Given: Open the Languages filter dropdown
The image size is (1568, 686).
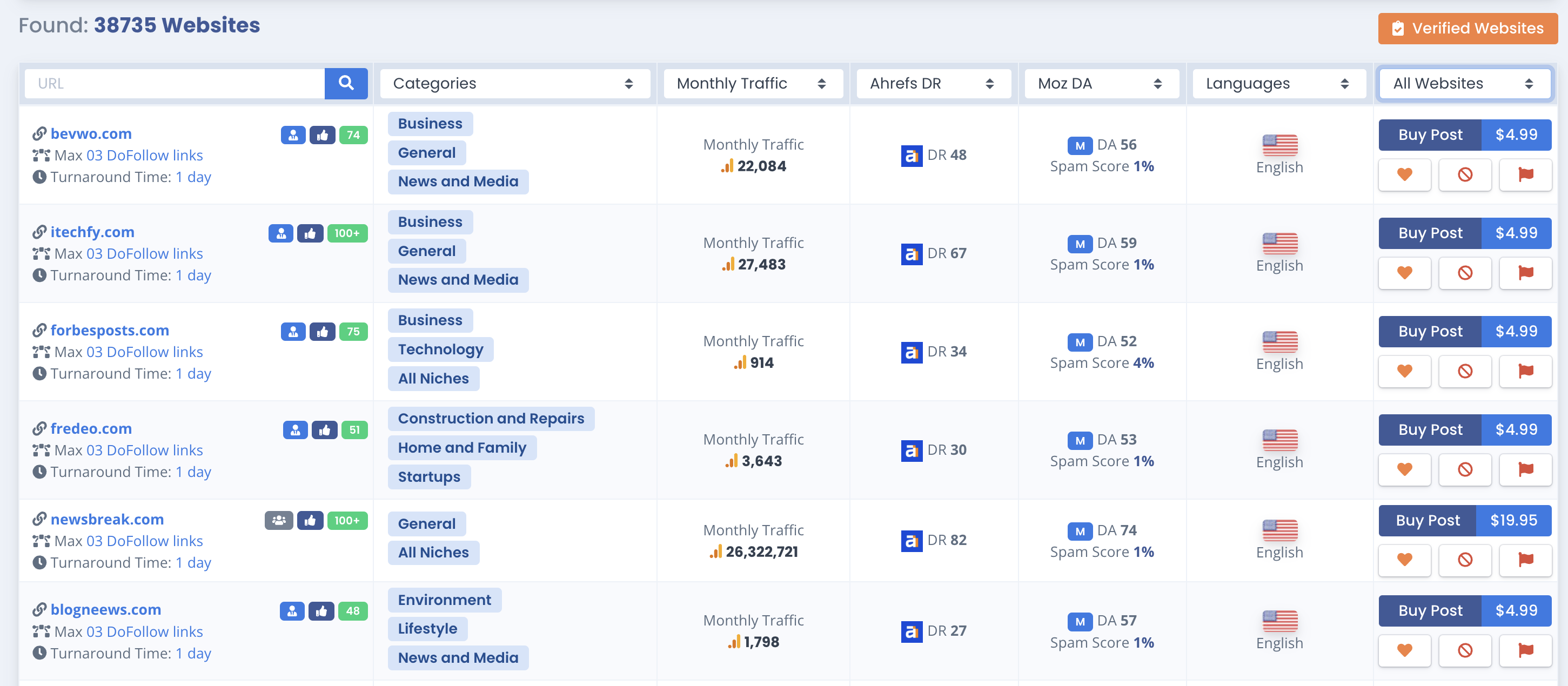Looking at the screenshot, I should click(1278, 83).
